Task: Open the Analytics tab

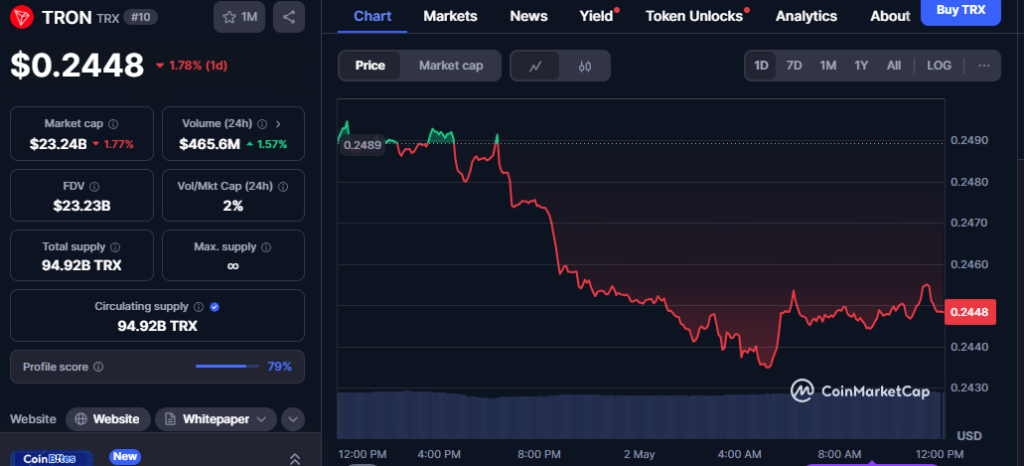Action: (x=806, y=16)
